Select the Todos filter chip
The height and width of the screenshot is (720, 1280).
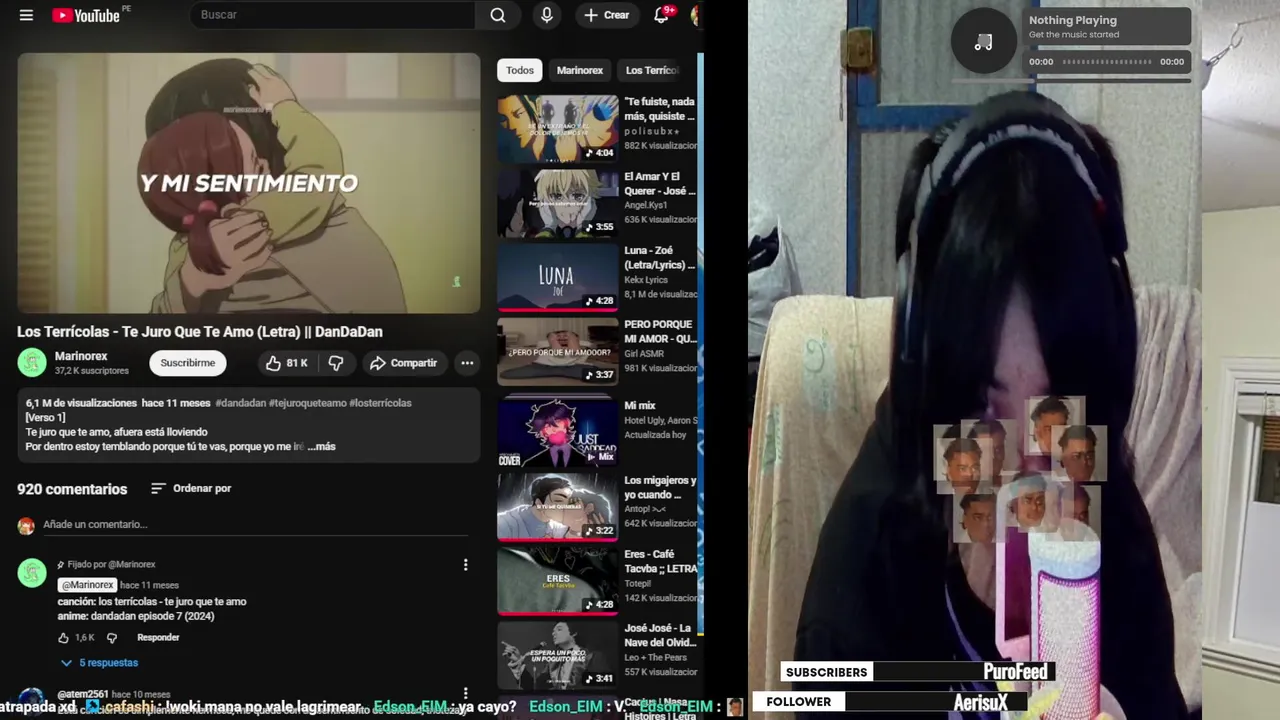click(x=520, y=70)
